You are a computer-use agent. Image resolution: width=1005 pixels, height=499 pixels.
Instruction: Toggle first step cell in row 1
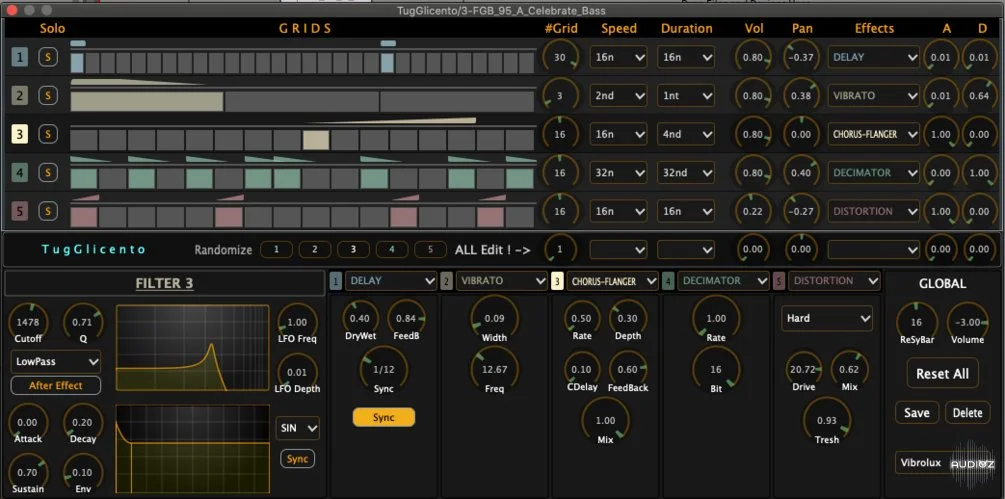coord(77,63)
